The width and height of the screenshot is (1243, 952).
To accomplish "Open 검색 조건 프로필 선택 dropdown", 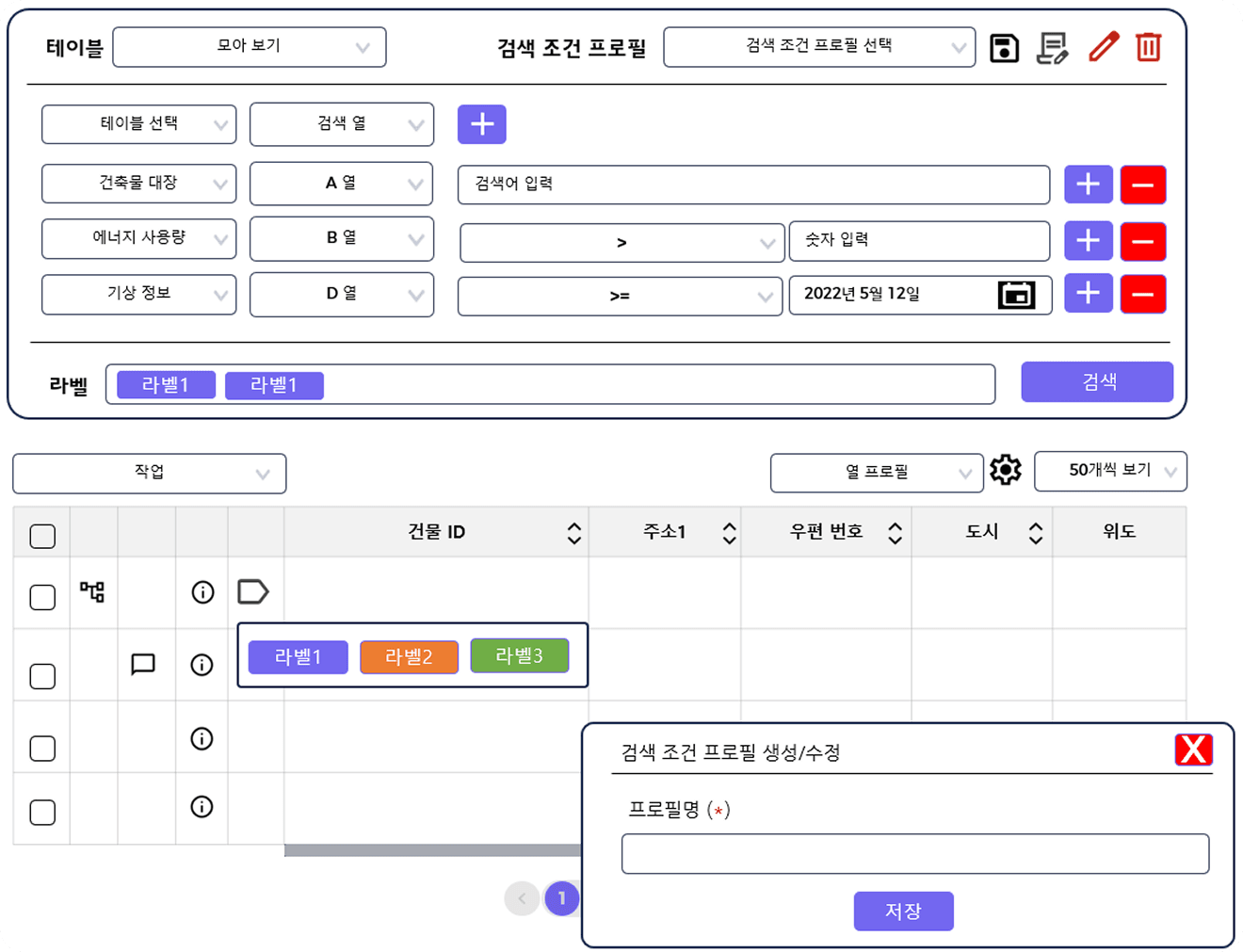I will (819, 47).
